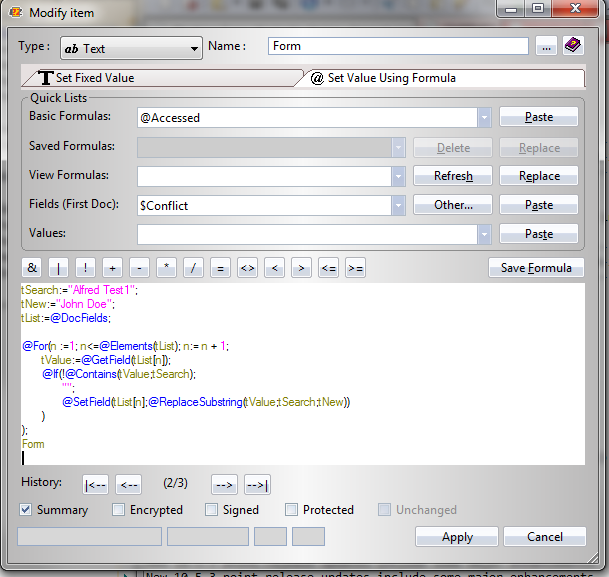Expand the Basic Formulas @Accessed dropdown
The width and height of the screenshot is (609, 577).
484,118
